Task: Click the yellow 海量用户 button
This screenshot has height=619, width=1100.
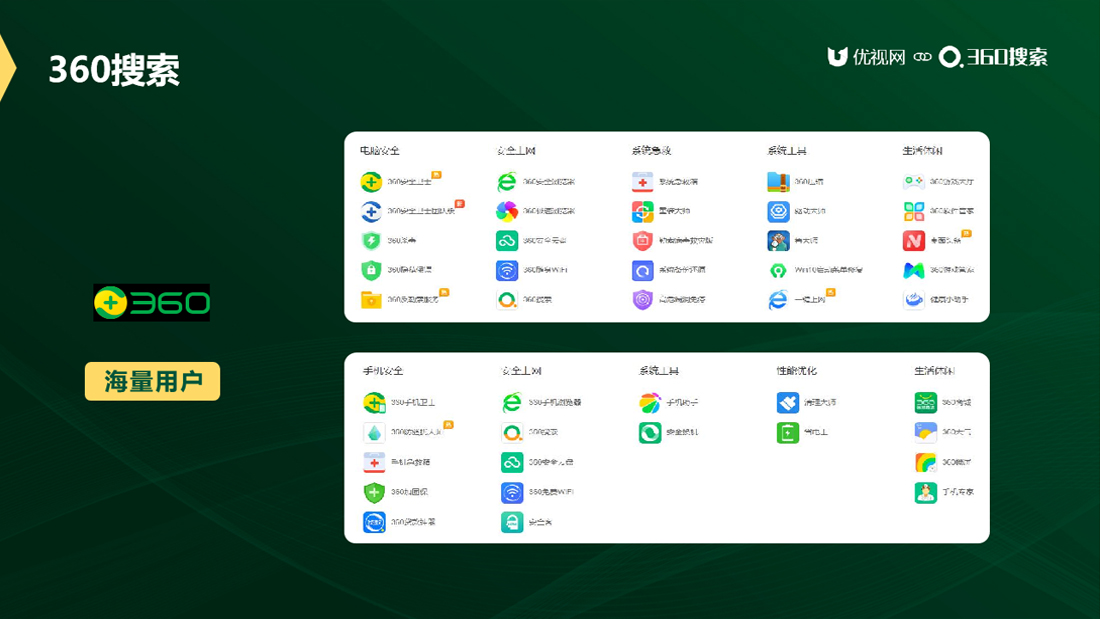Action: [152, 381]
